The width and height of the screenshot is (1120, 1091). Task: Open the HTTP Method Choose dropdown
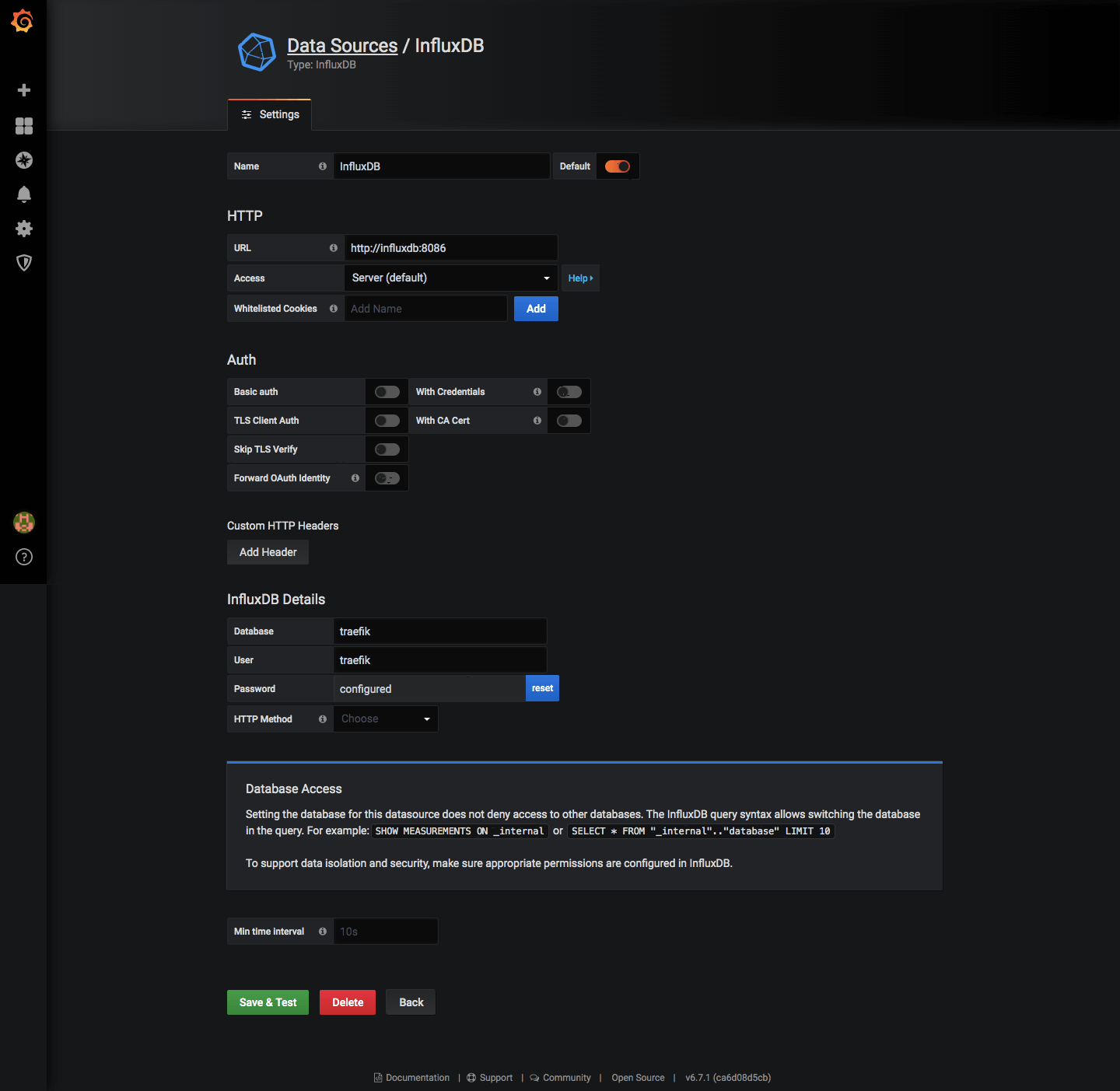point(386,719)
